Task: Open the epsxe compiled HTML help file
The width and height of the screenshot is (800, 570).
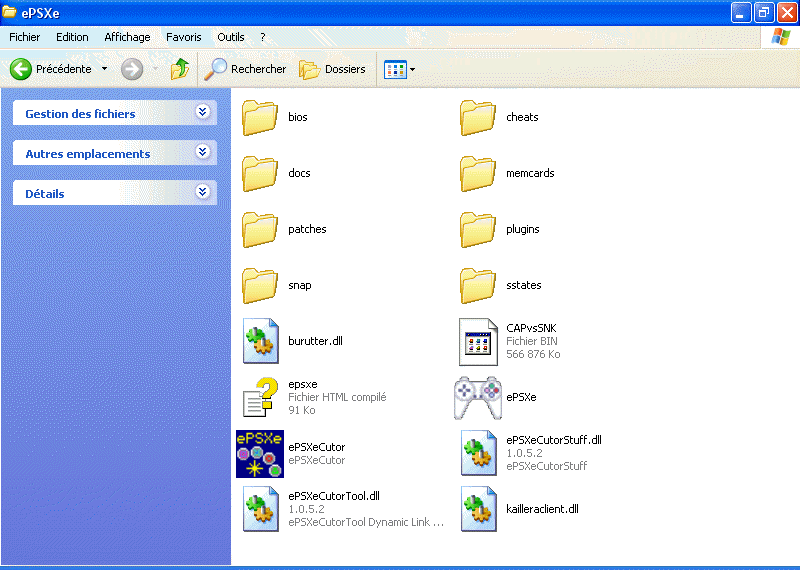Action: coord(260,397)
